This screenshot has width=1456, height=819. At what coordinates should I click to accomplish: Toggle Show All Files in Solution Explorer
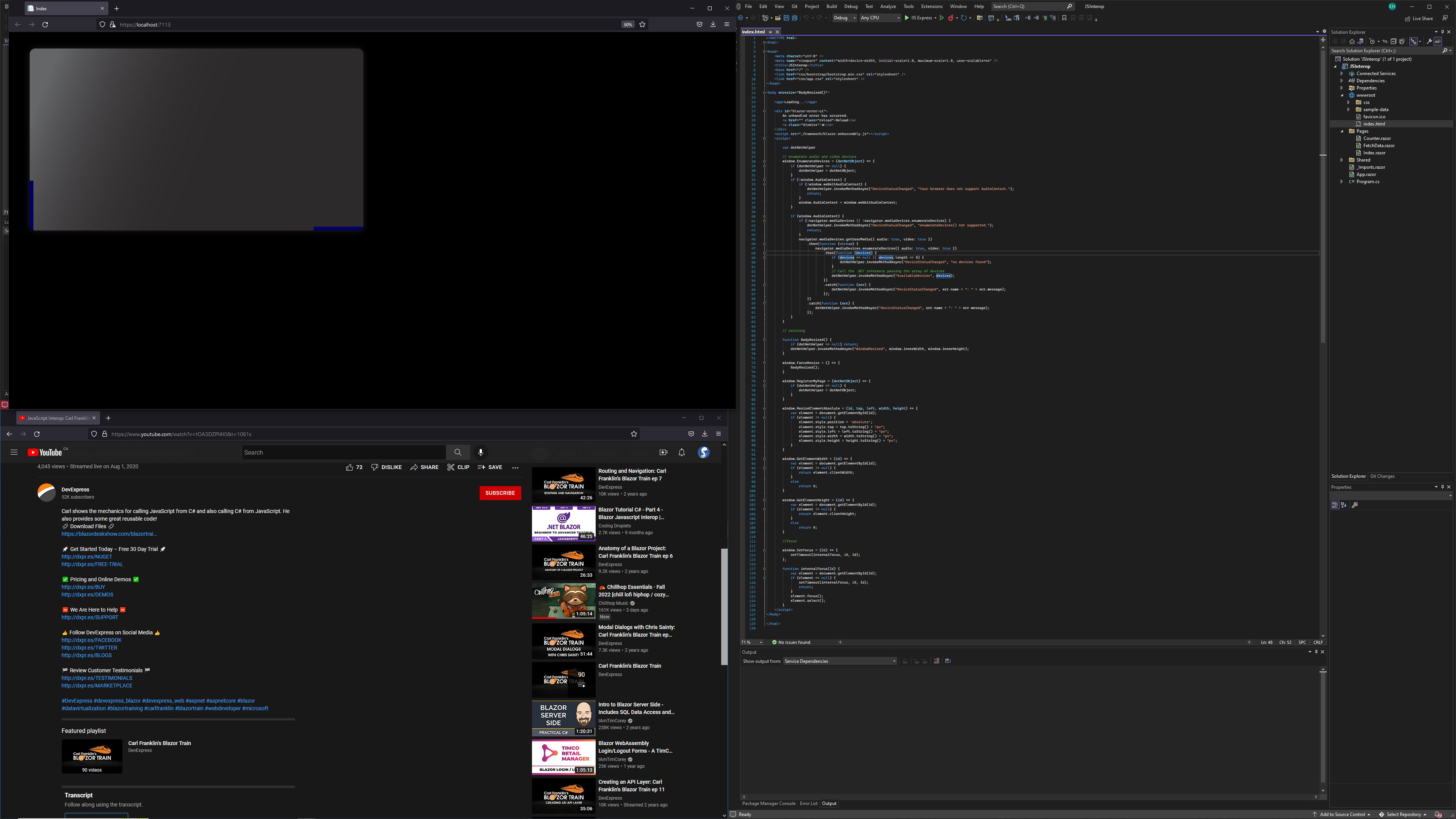pyautogui.click(x=1402, y=41)
